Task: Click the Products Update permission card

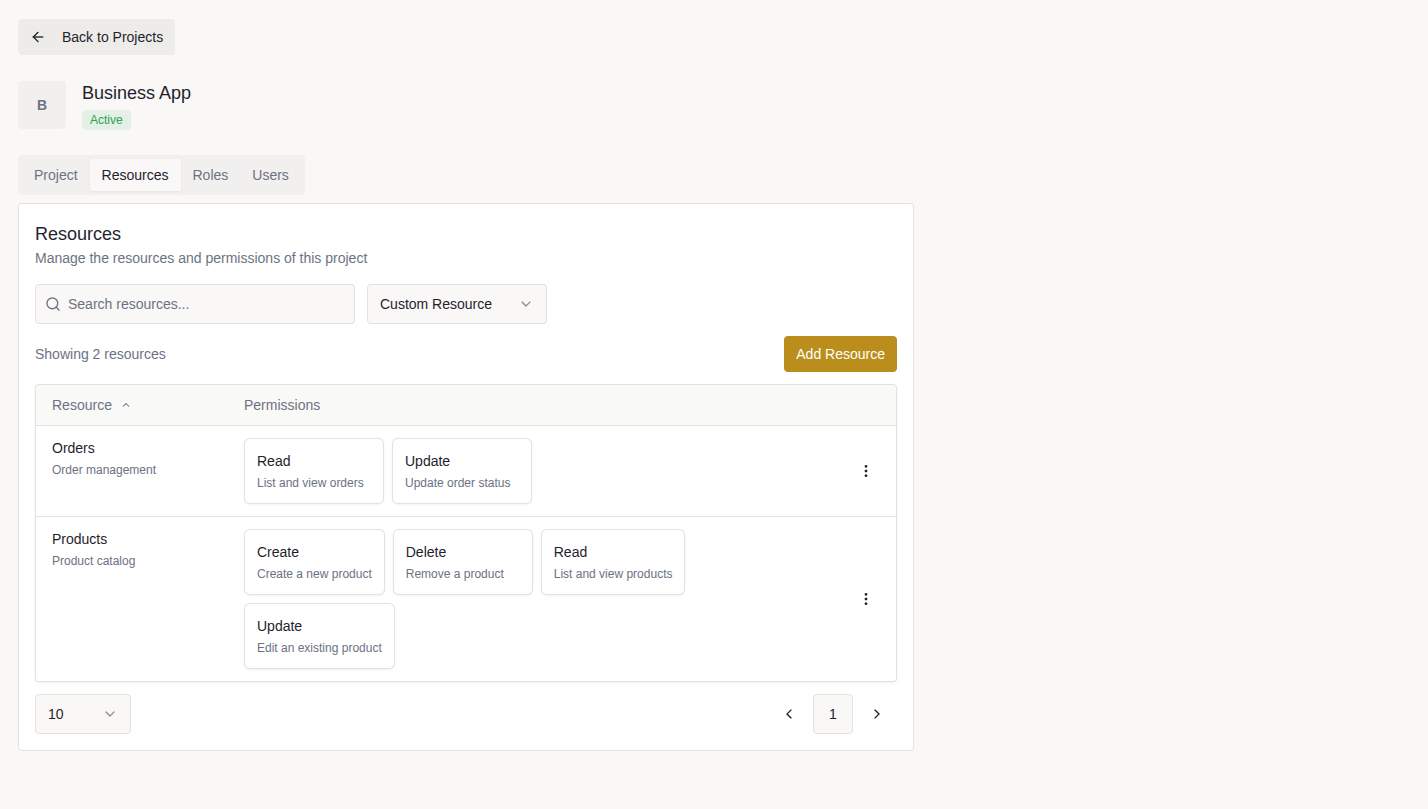Action: click(319, 636)
